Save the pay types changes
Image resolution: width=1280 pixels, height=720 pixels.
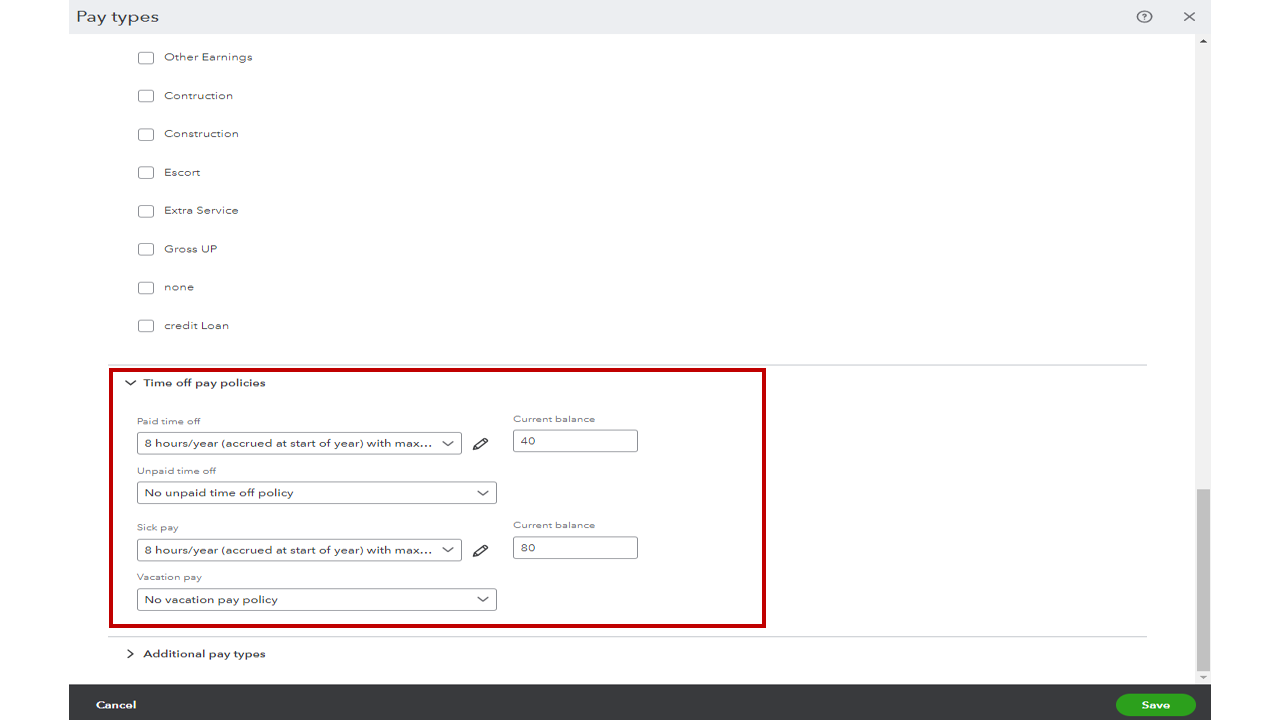[x=1155, y=704]
